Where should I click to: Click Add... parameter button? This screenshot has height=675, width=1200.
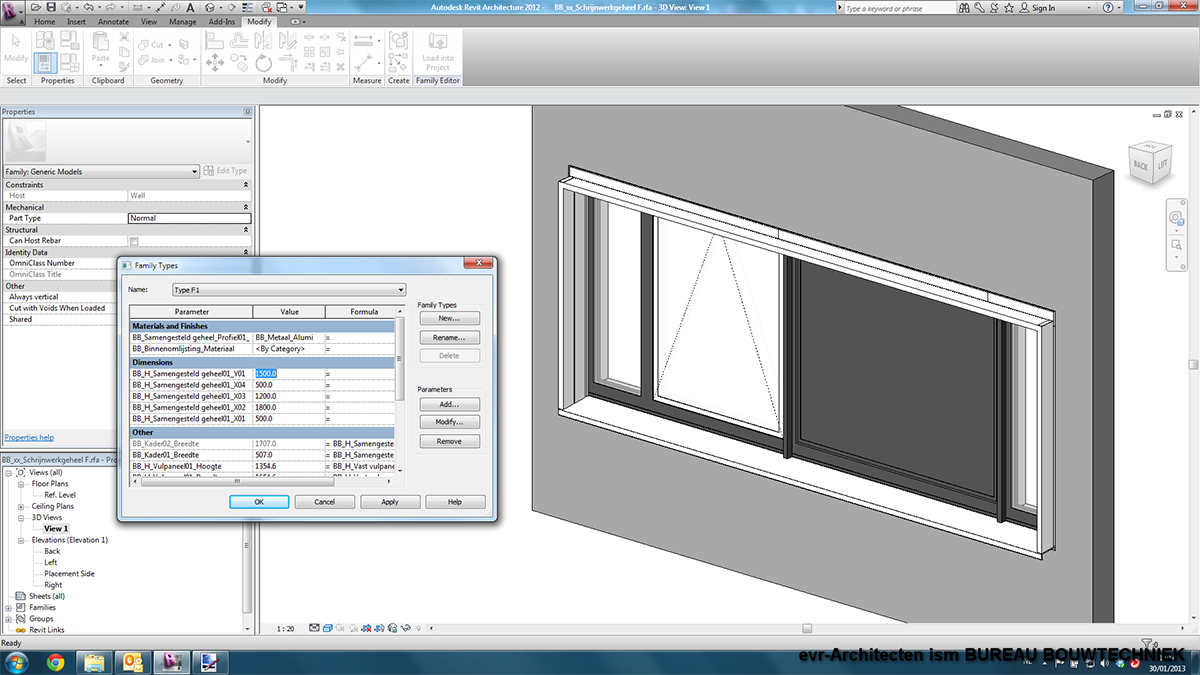(449, 405)
